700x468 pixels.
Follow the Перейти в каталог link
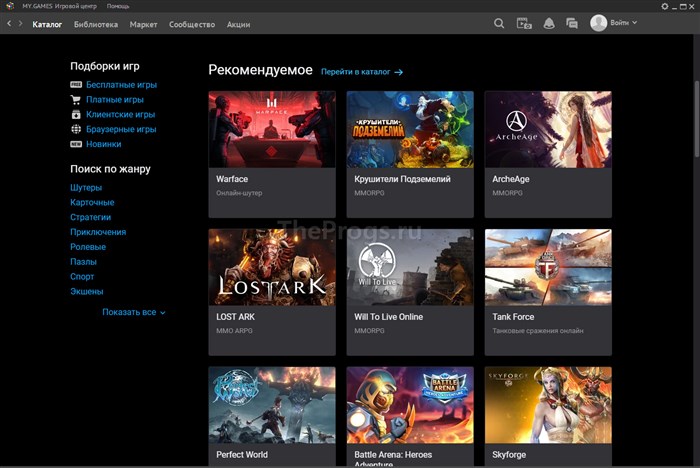pos(362,72)
